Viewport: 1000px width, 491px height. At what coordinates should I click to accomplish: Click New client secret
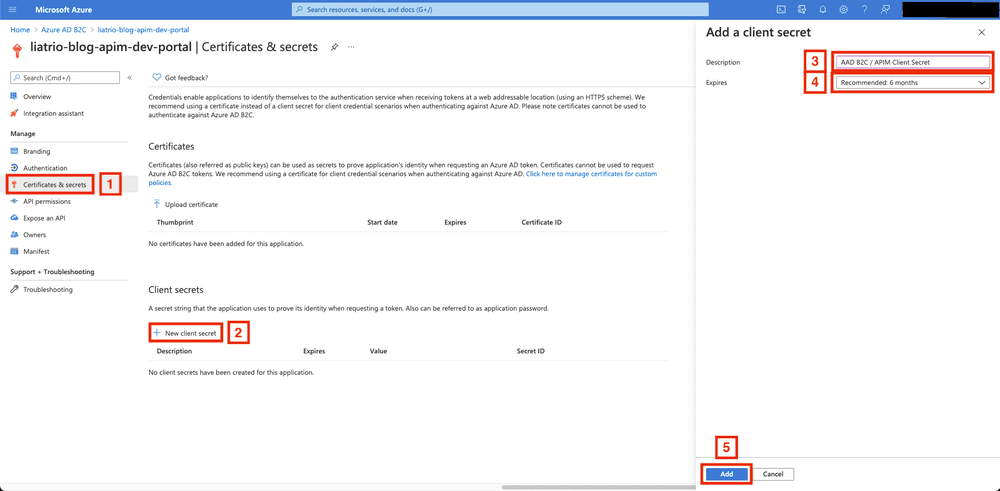(x=187, y=333)
